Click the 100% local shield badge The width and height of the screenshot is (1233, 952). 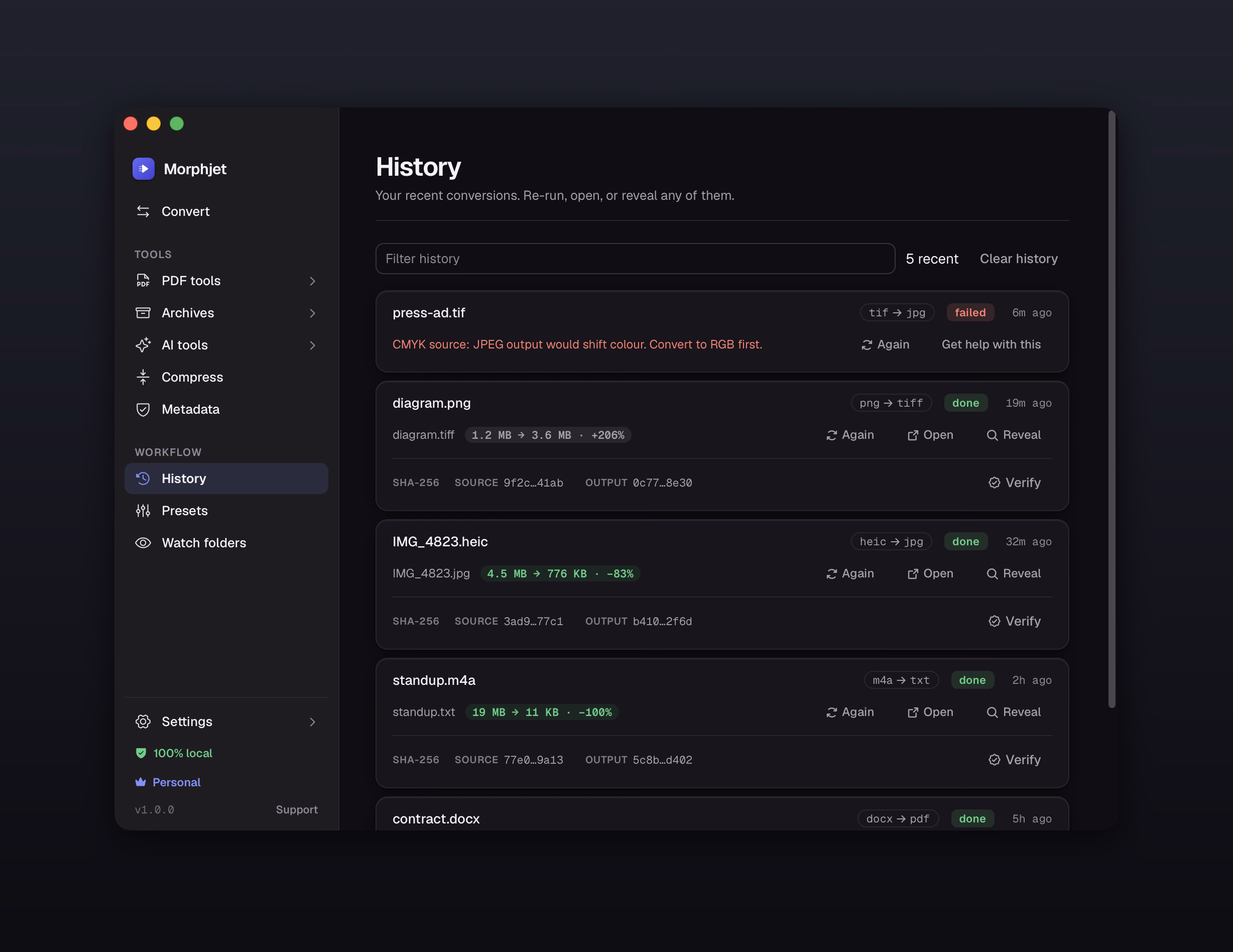(174, 753)
